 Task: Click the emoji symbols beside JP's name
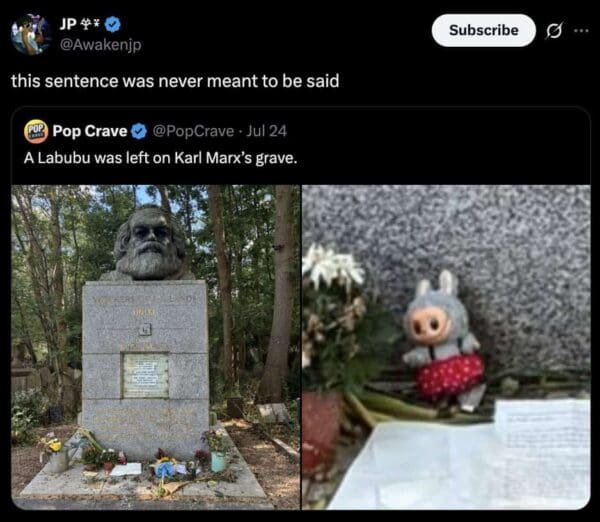[90, 24]
